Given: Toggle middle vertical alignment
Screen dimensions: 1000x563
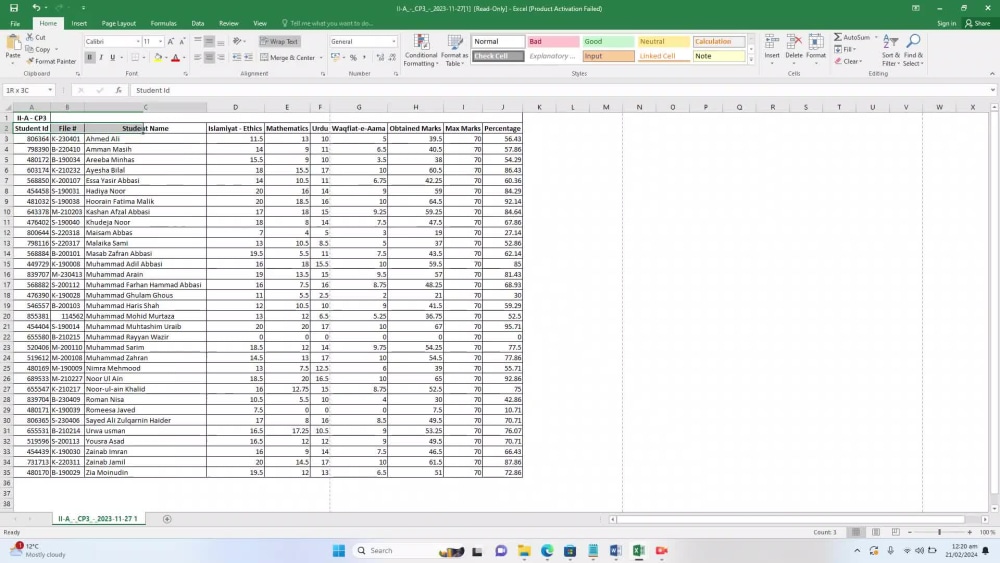Looking at the screenshot, I should [209, 41].
